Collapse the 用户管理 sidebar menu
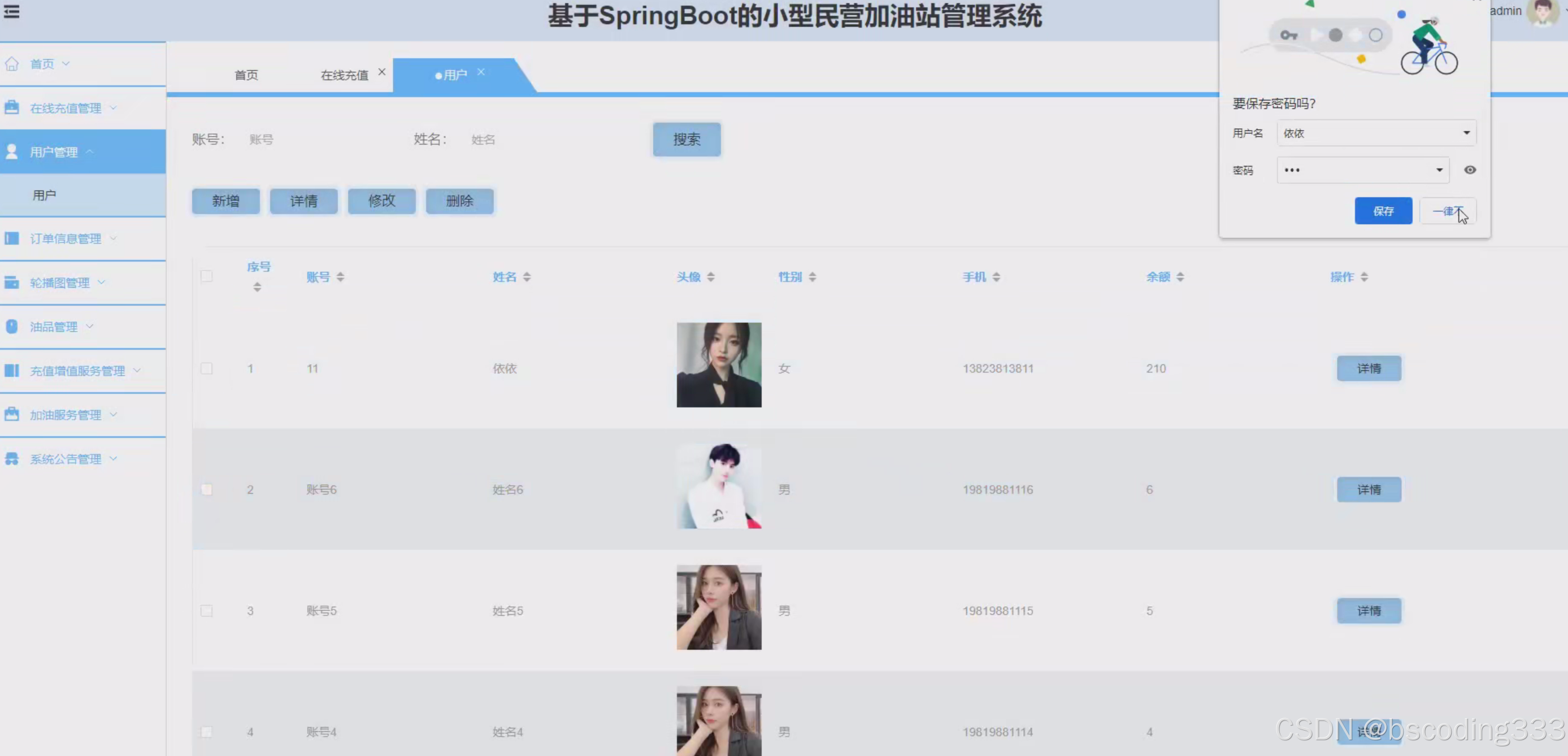The width and height of the screenshot is (1568, 756). tap(89, 151)
